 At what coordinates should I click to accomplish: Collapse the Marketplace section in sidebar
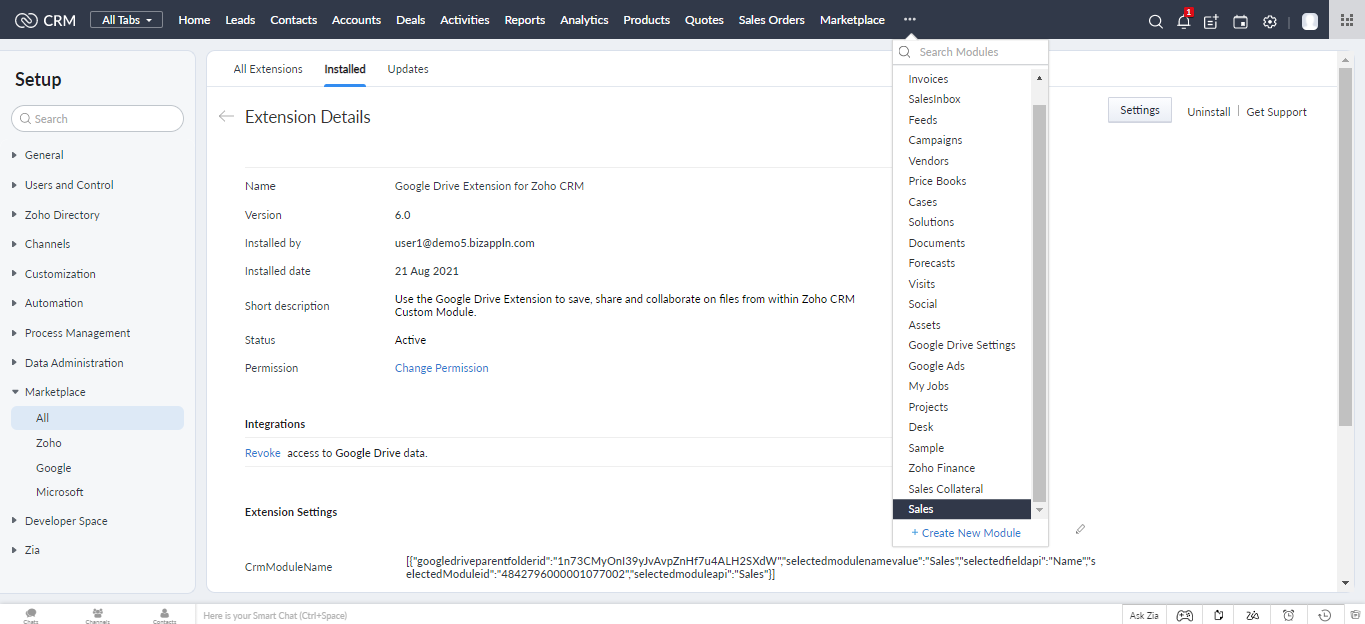pyautogui.click(x=55, y=392)
